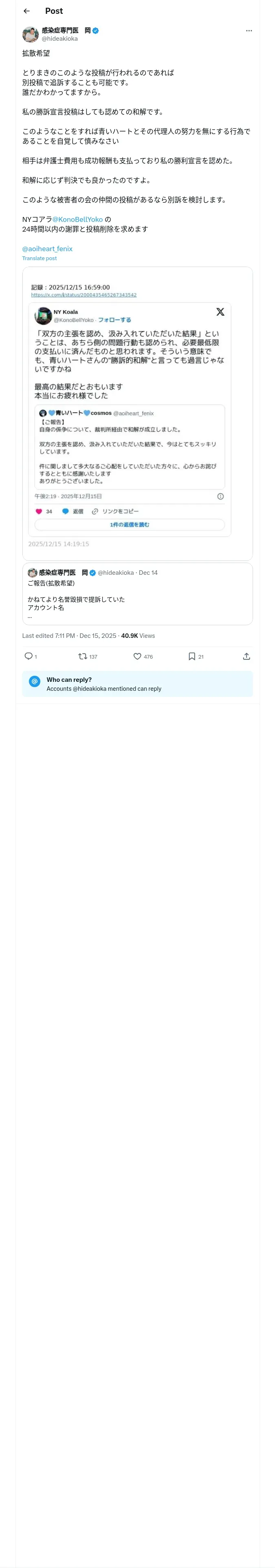Click the share upload icon
Image resolution: width=275 pixels, height=1568 pixels.
coord(246,656)
